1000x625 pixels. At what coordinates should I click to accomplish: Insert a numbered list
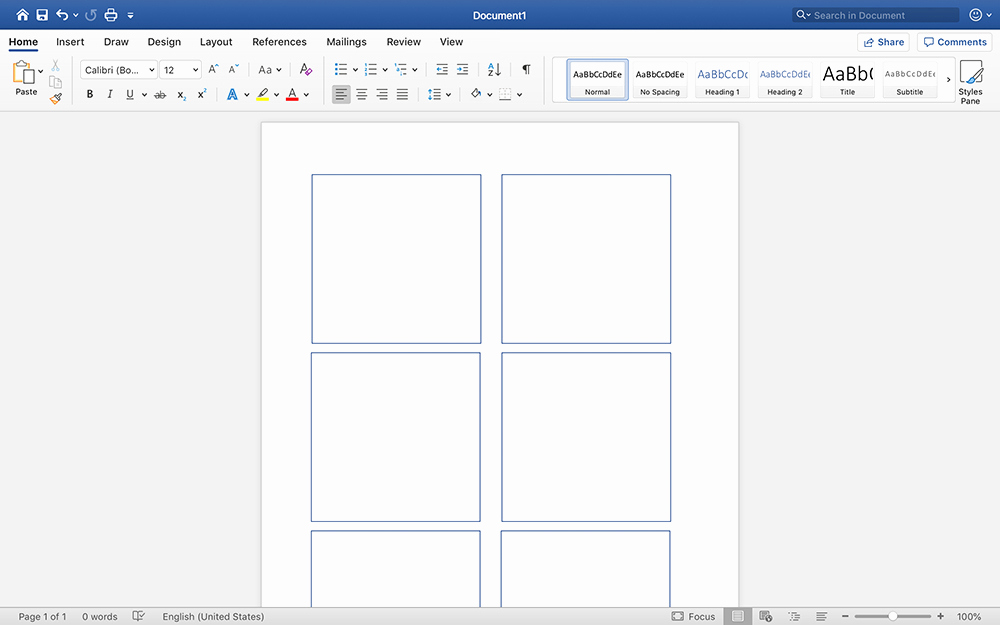[x=371, y=69]
